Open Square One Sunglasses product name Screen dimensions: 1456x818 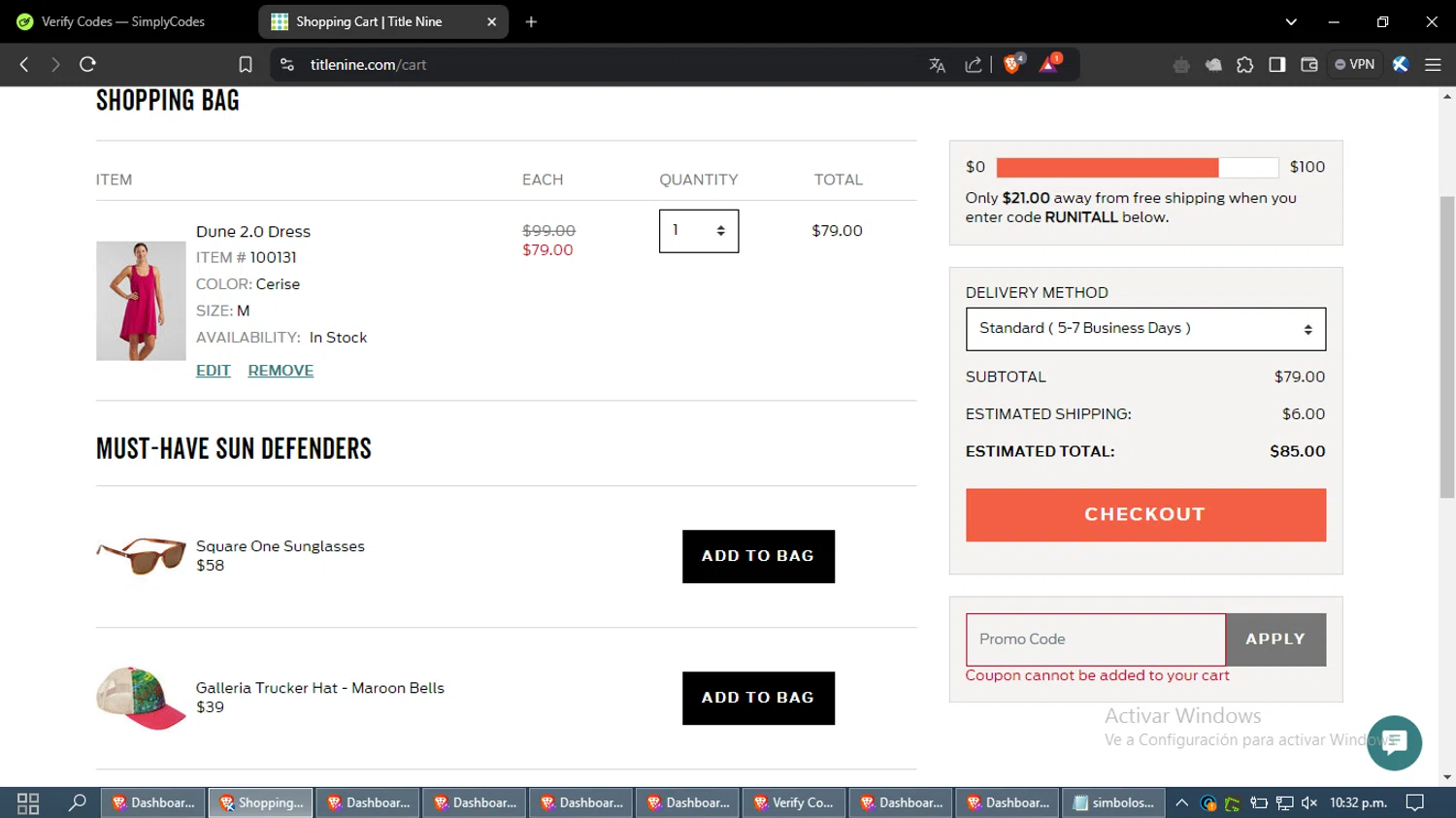pyautogui.click(x=281, y=546)
